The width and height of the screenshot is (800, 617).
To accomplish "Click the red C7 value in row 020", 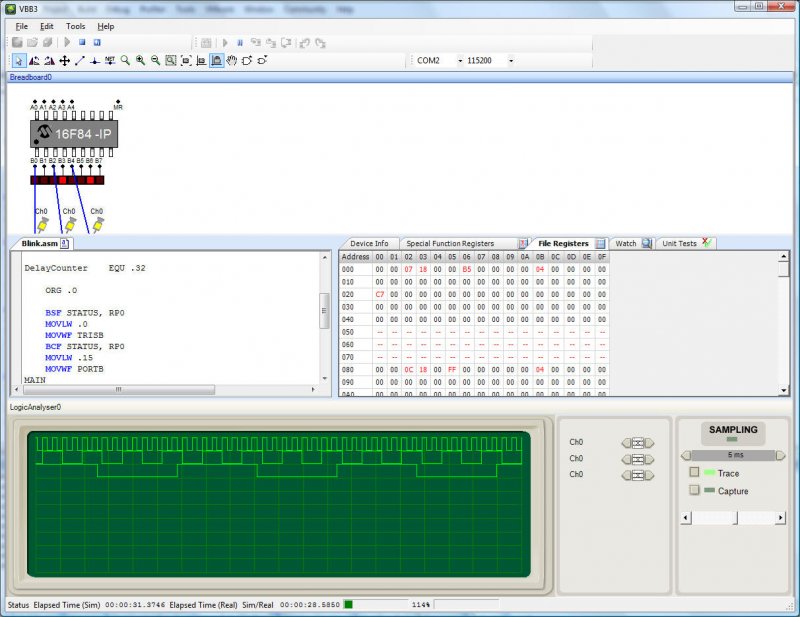I will pyautogui.click(x=380, y=294).
